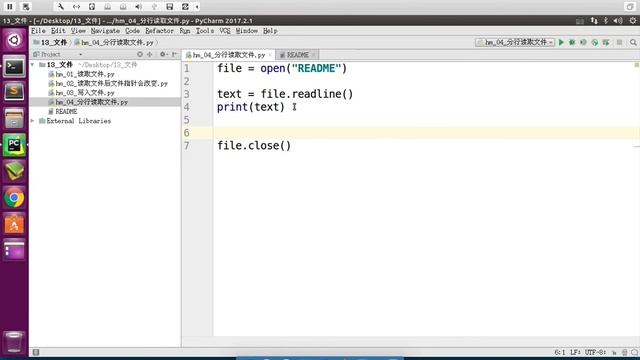
Task: Hide the Project panel icon
Action: click(175, 54)
